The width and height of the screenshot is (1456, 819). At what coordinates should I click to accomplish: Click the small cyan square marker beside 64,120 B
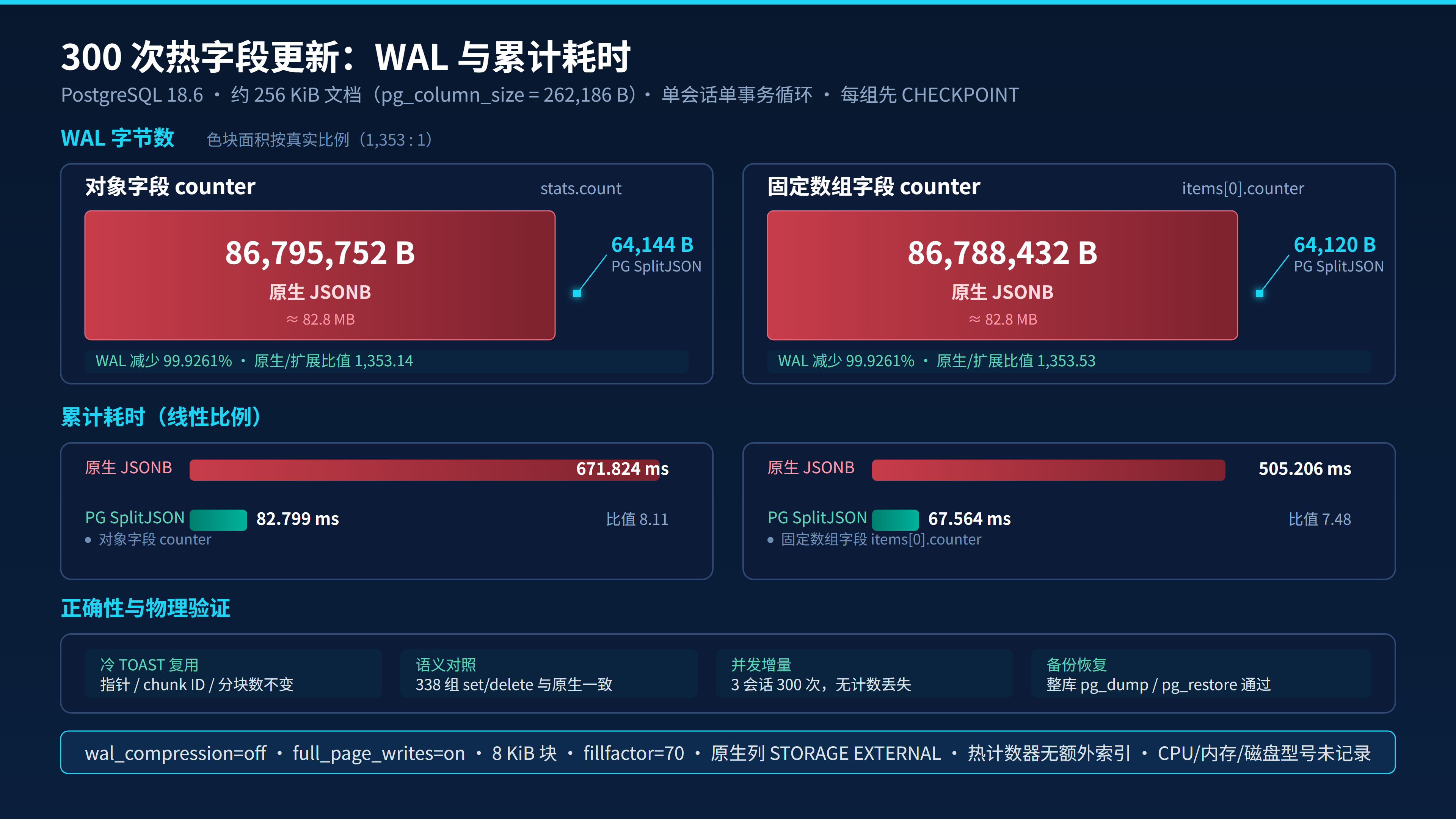coord(1259,293)
